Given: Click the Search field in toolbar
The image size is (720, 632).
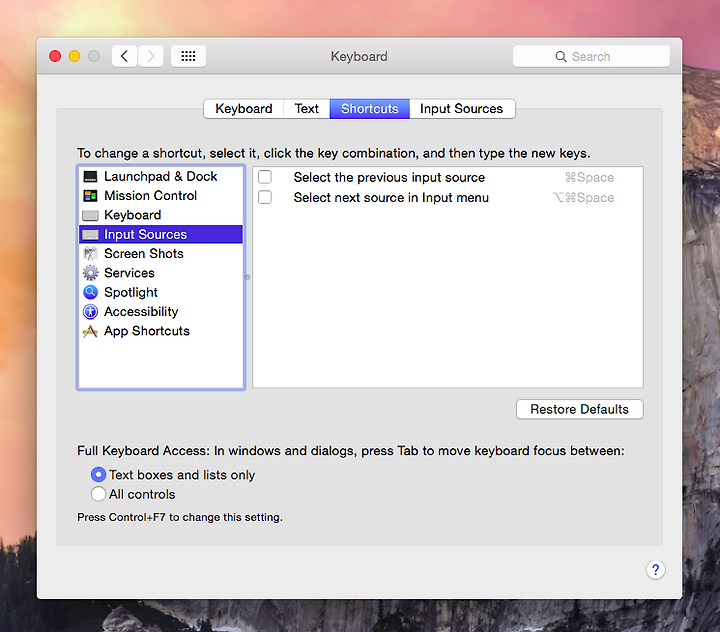Looking at the screenshot, I should [591, 56].
